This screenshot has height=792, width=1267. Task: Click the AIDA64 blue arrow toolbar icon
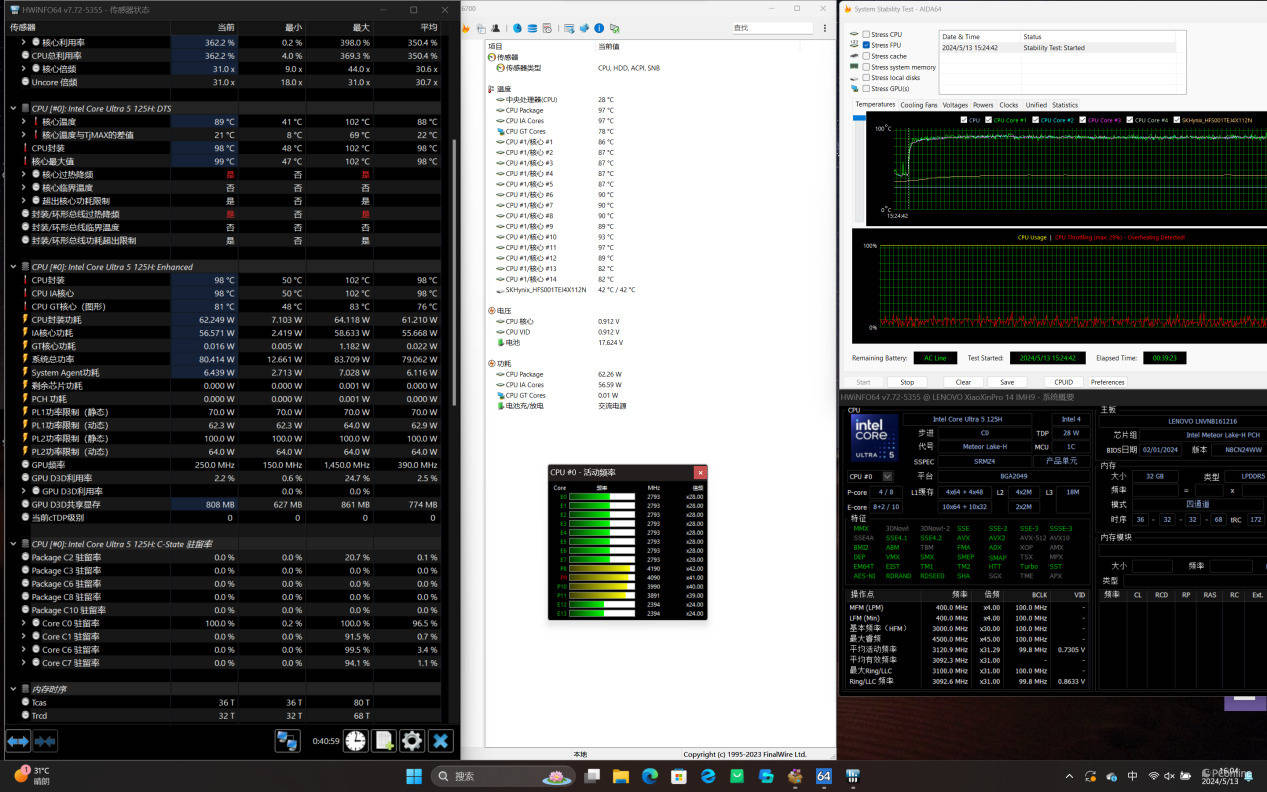click(x=585, y=28)
